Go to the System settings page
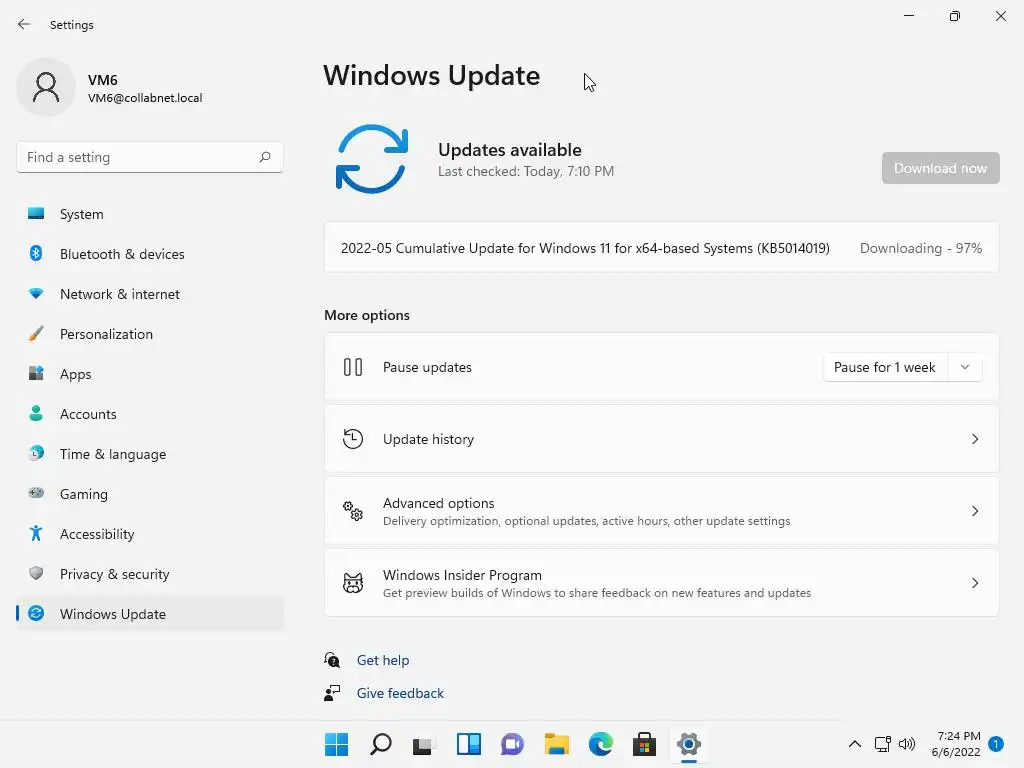1024x768 pixels. pos(150,214)
